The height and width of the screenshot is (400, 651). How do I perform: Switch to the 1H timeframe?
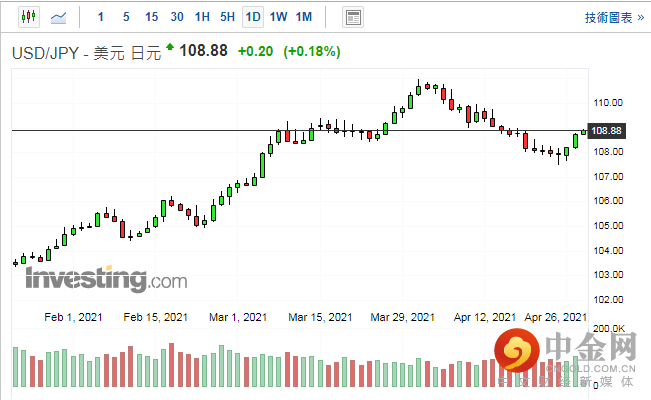click(202, 17)
